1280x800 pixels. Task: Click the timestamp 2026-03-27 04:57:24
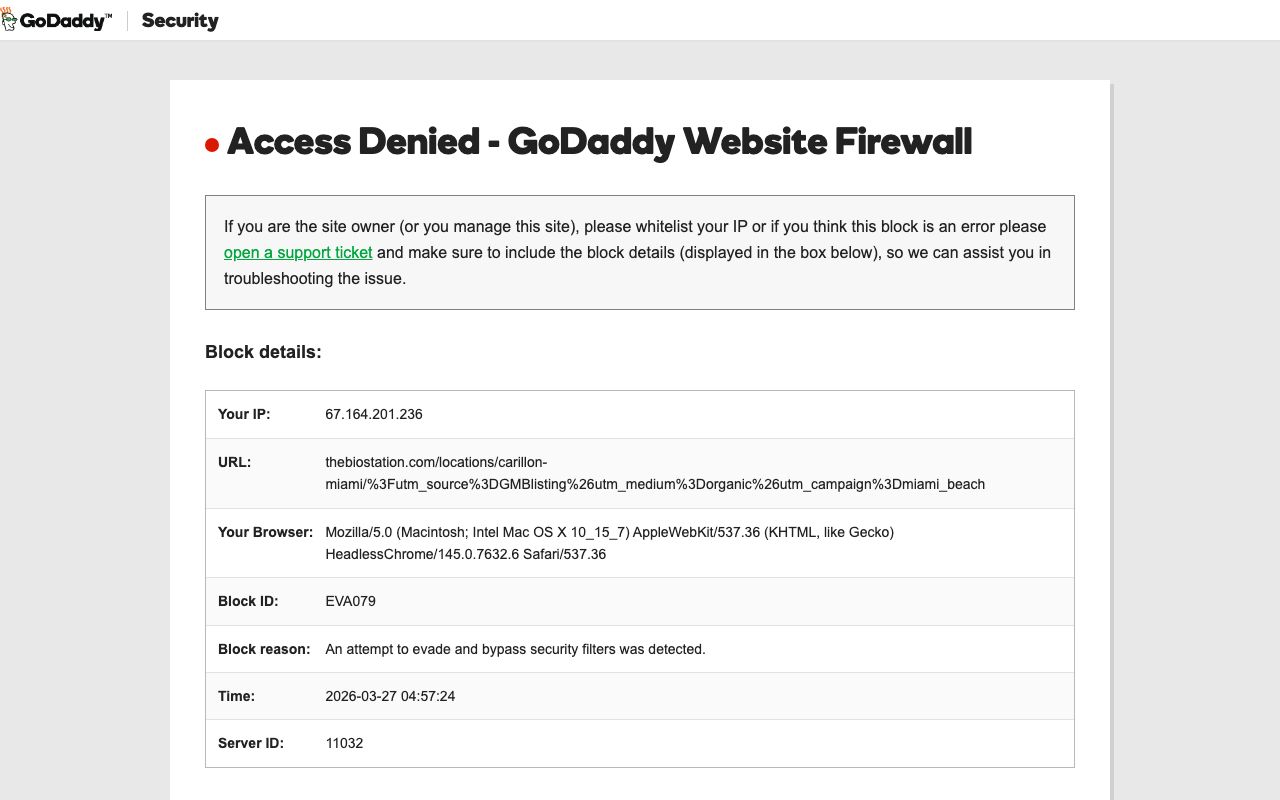[x=390, y=696]
